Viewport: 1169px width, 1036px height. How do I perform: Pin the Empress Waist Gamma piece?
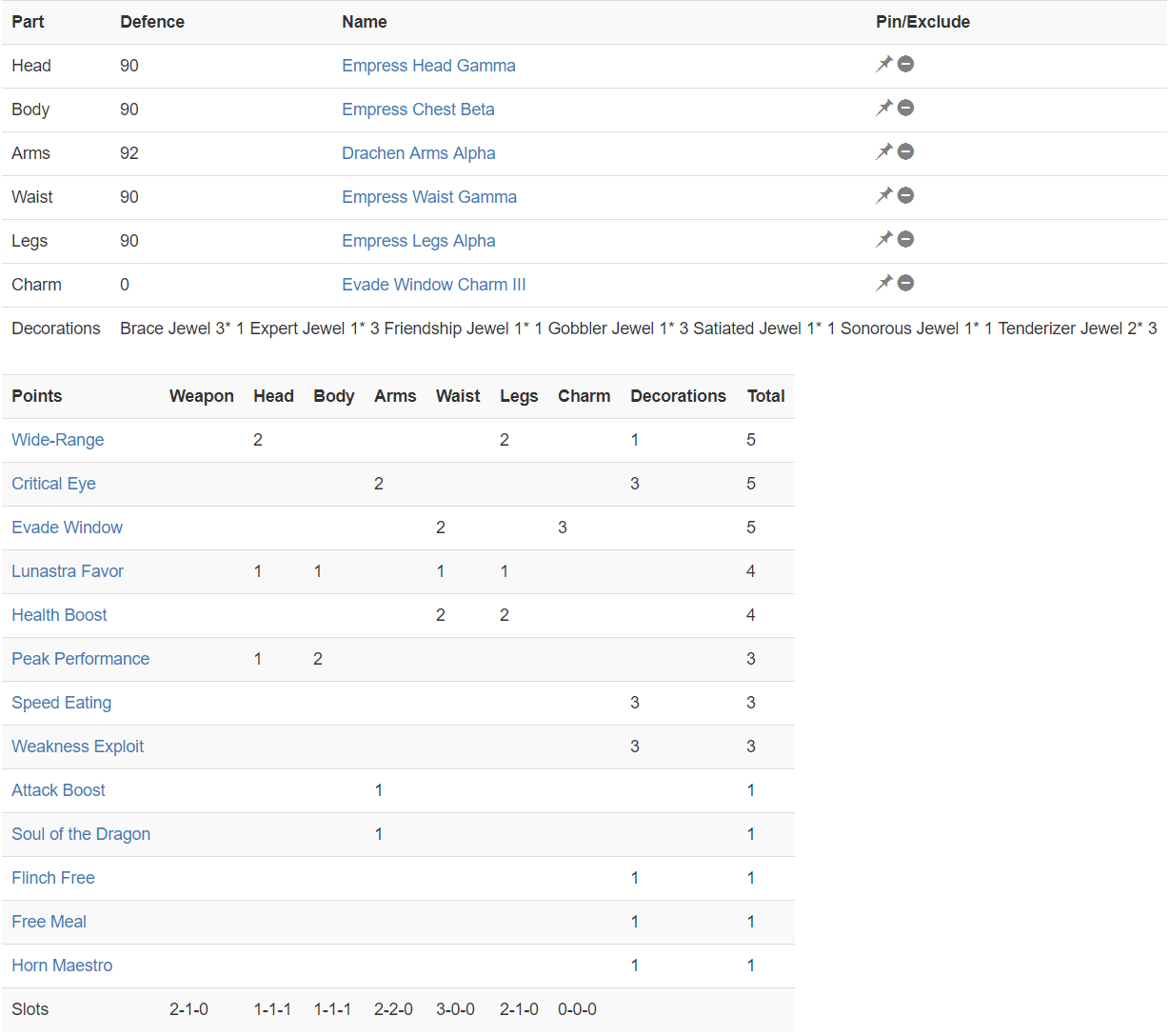point(884,195)
